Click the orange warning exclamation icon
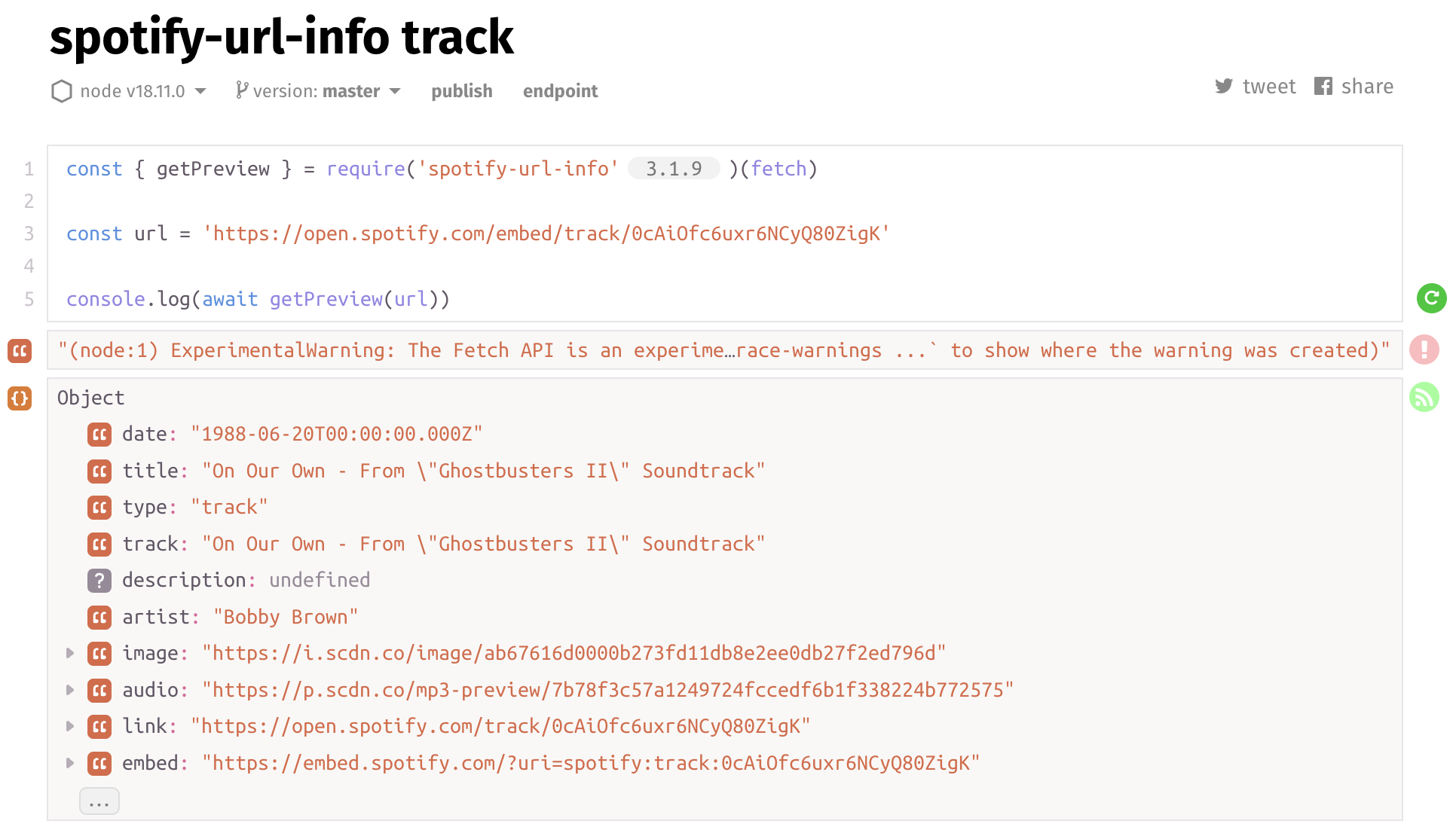 1424,350
